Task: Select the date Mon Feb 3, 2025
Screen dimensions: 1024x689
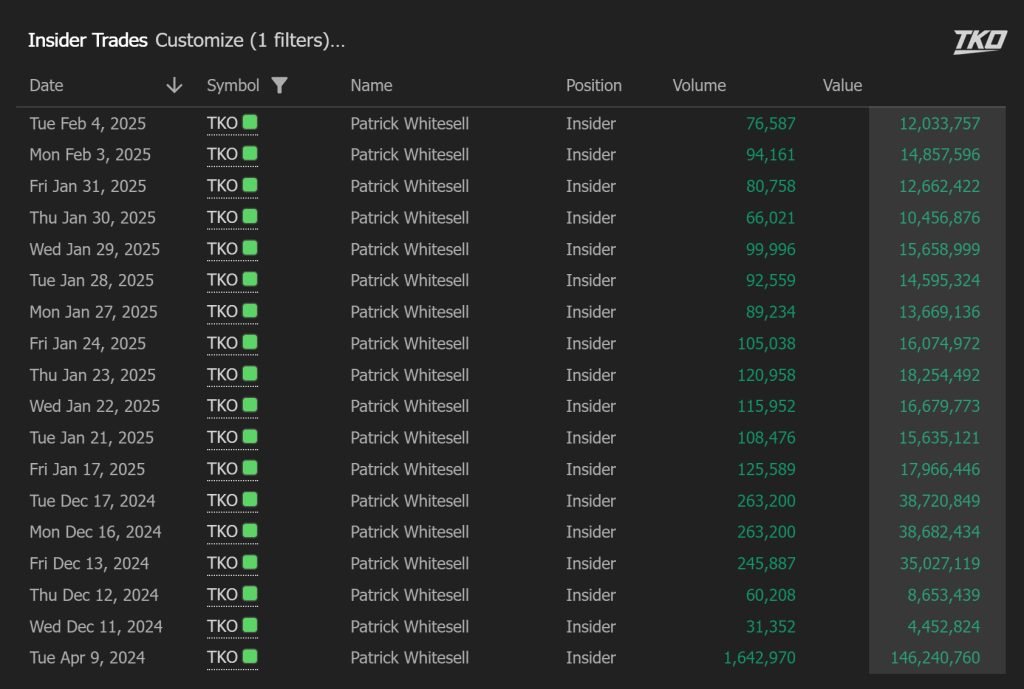Action: pos(90,155)
